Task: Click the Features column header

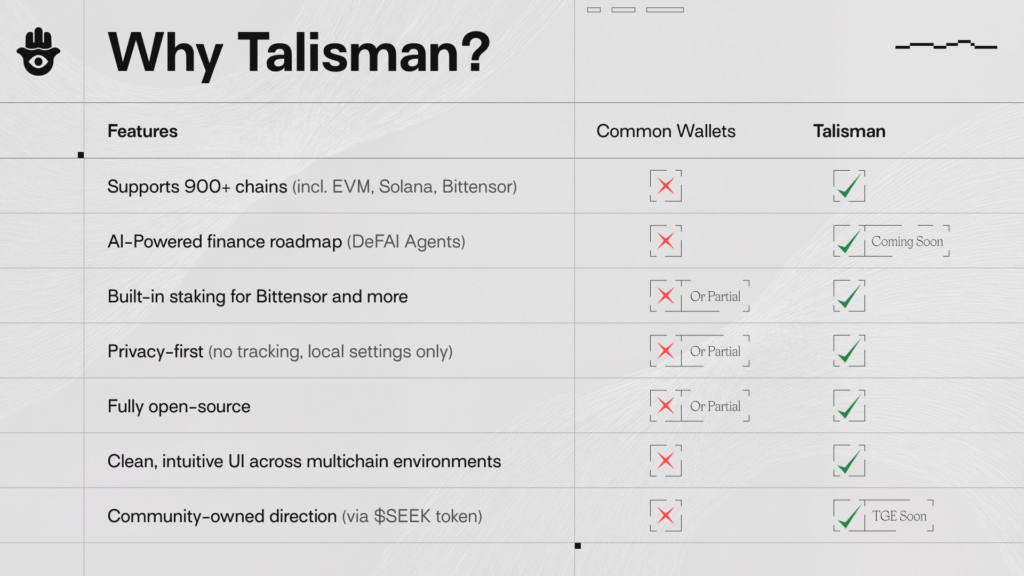Action: (x=142, y=131)
